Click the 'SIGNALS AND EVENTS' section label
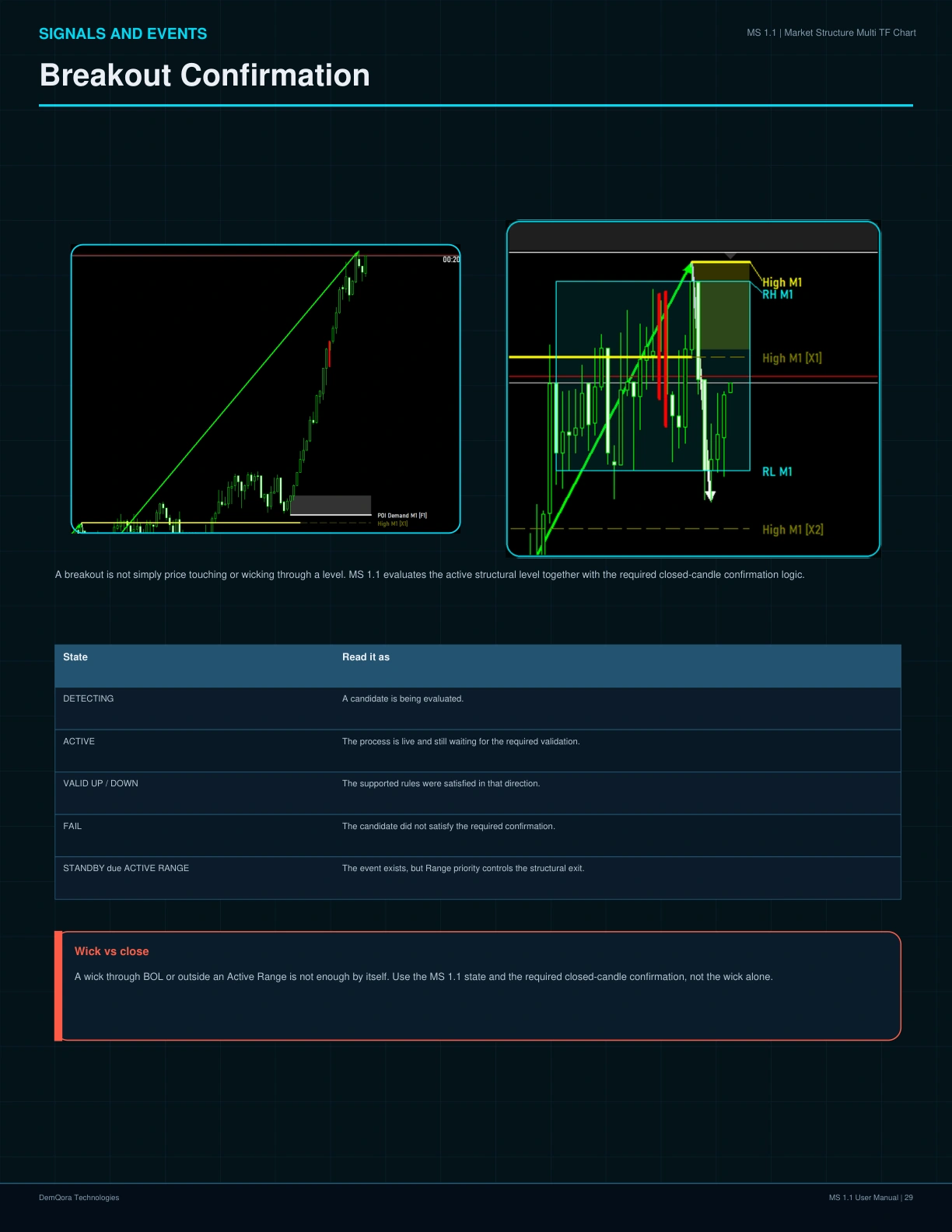Screen dimensions: 952x1232 (123, 33)
